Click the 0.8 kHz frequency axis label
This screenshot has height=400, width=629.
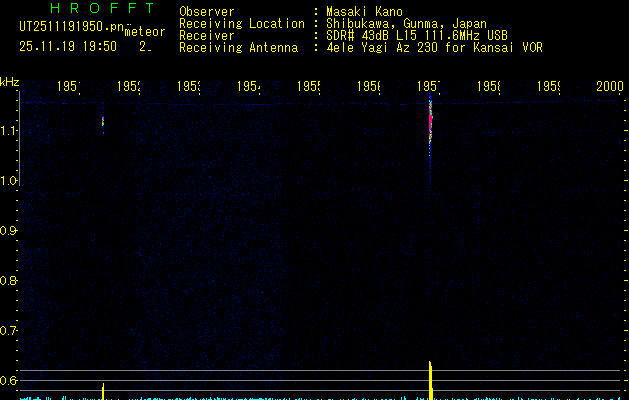[9, 280]
